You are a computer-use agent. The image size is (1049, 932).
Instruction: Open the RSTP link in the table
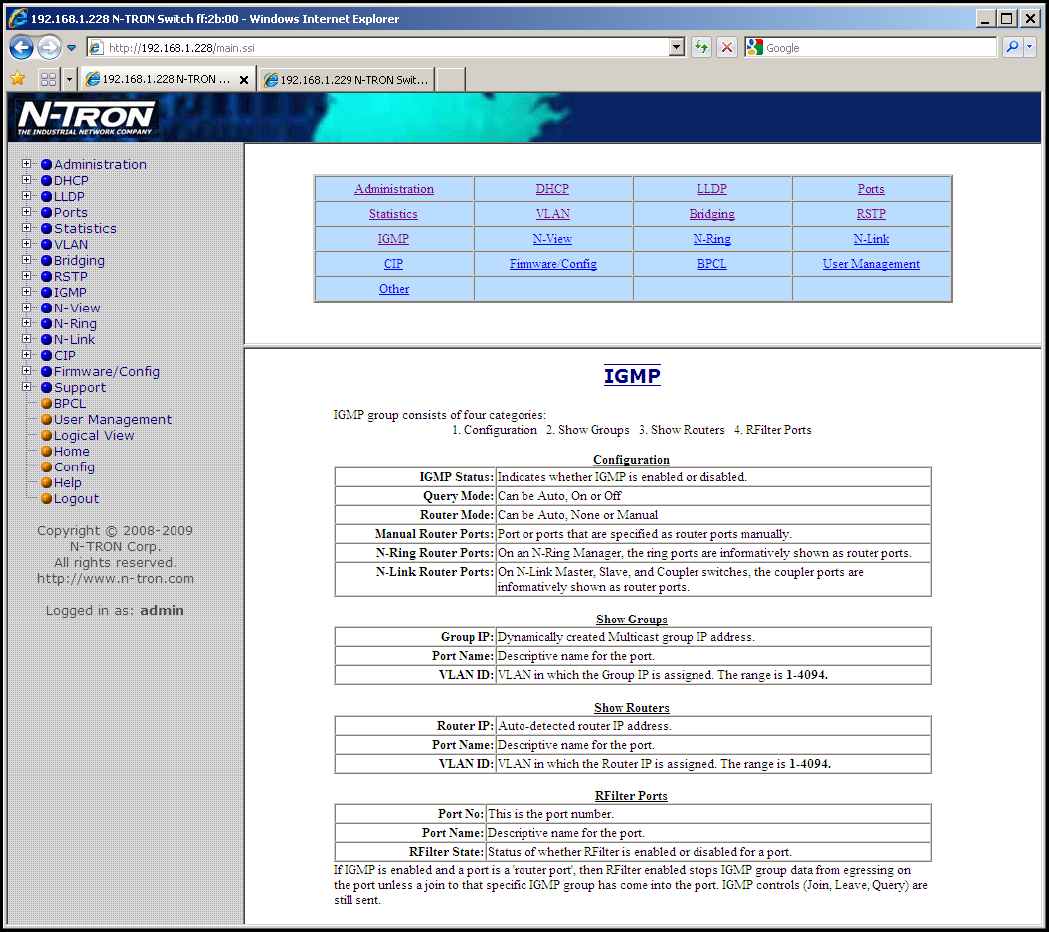pos(871,213)
